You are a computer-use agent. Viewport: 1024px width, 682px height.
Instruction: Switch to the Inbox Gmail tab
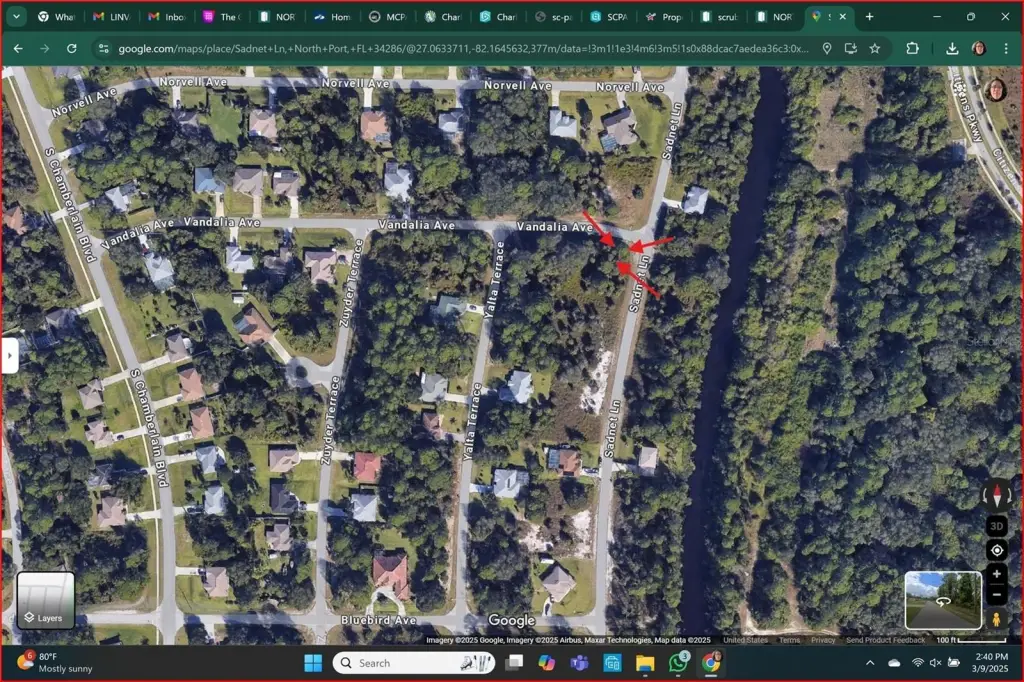tap(166, 17)
